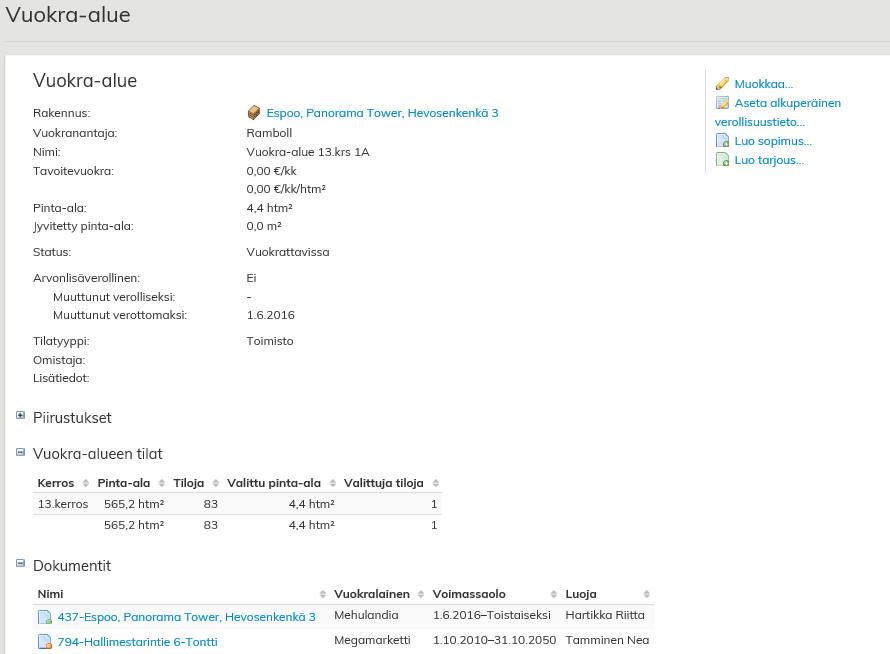Open the Espoo, Panorama Tower building link
The image size is (890, 654).
[382, 113]
